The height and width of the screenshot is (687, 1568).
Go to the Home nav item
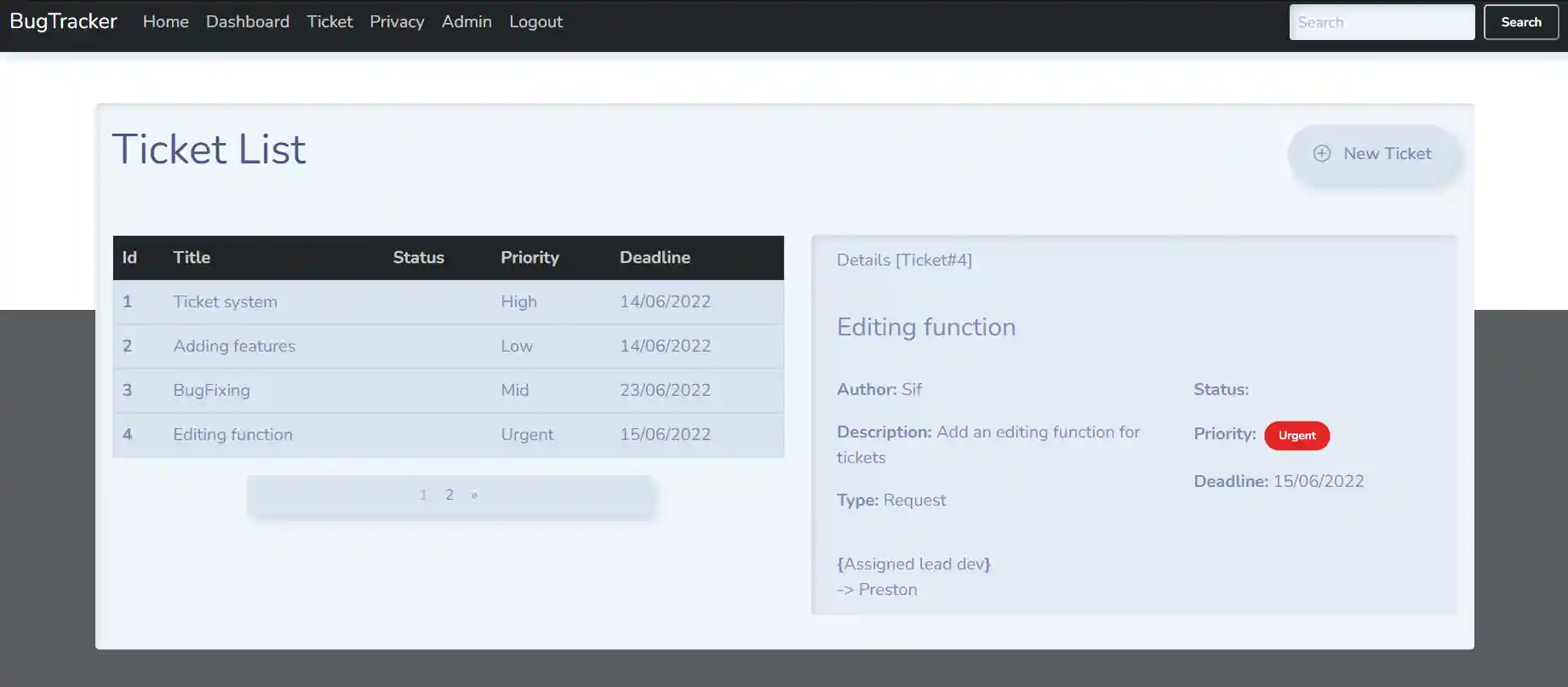click(x=165, y=21)
